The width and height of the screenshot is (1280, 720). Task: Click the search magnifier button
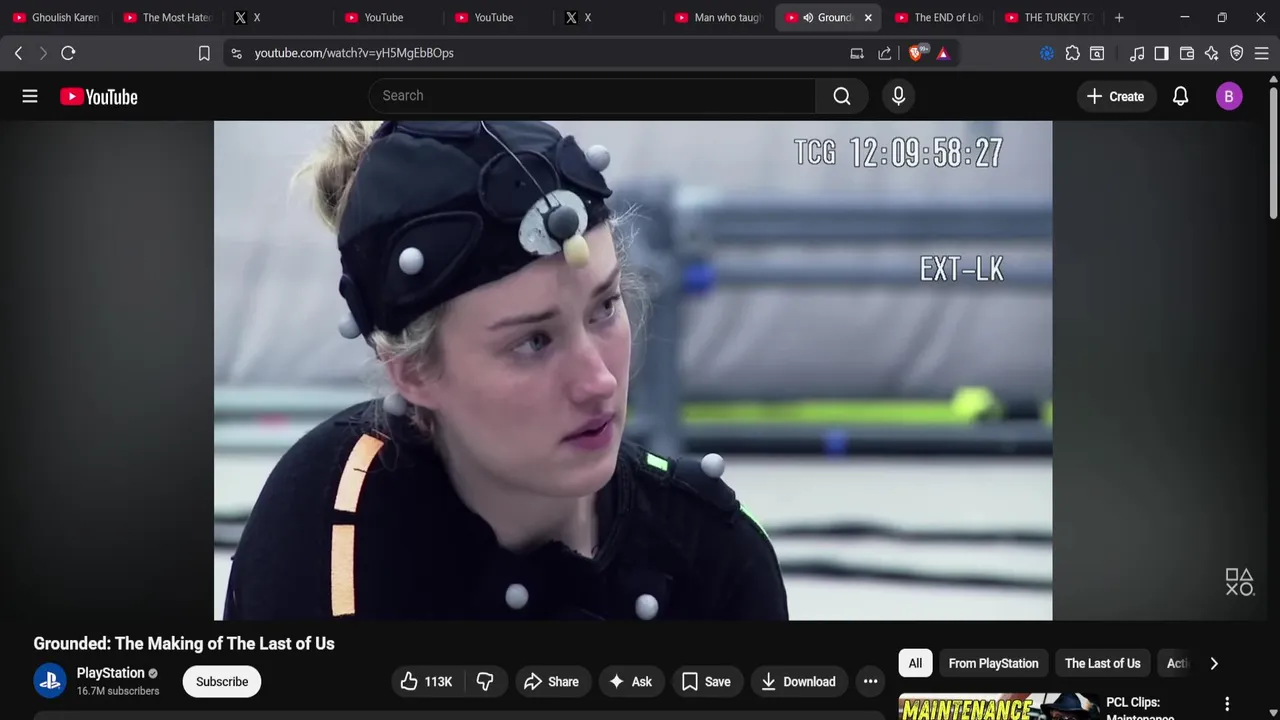(x=842, y=96)
